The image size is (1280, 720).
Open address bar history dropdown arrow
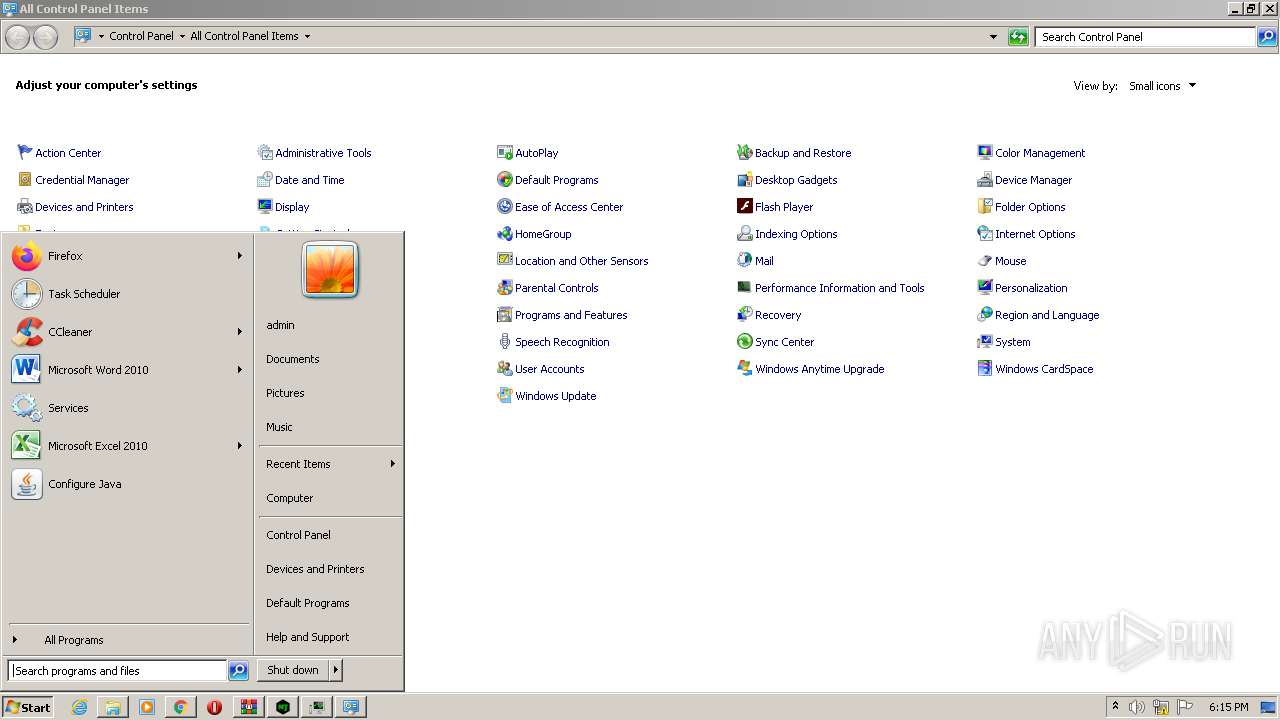coord(993,37)
